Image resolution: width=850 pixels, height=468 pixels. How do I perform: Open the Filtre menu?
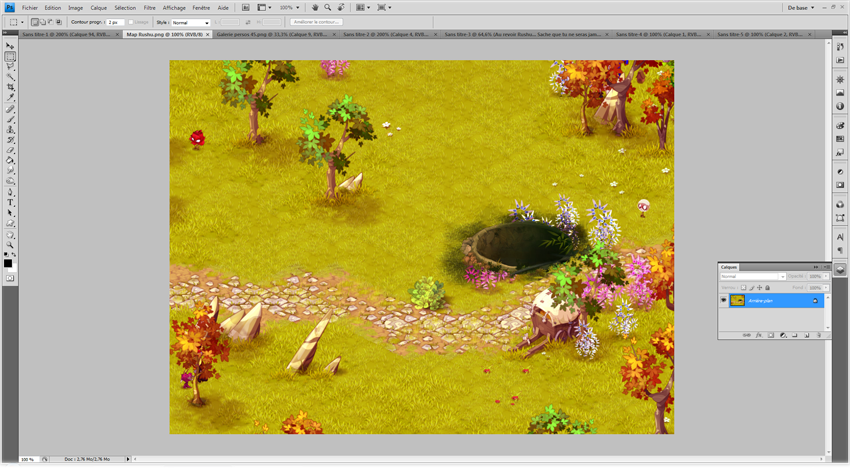pos(150,8)
